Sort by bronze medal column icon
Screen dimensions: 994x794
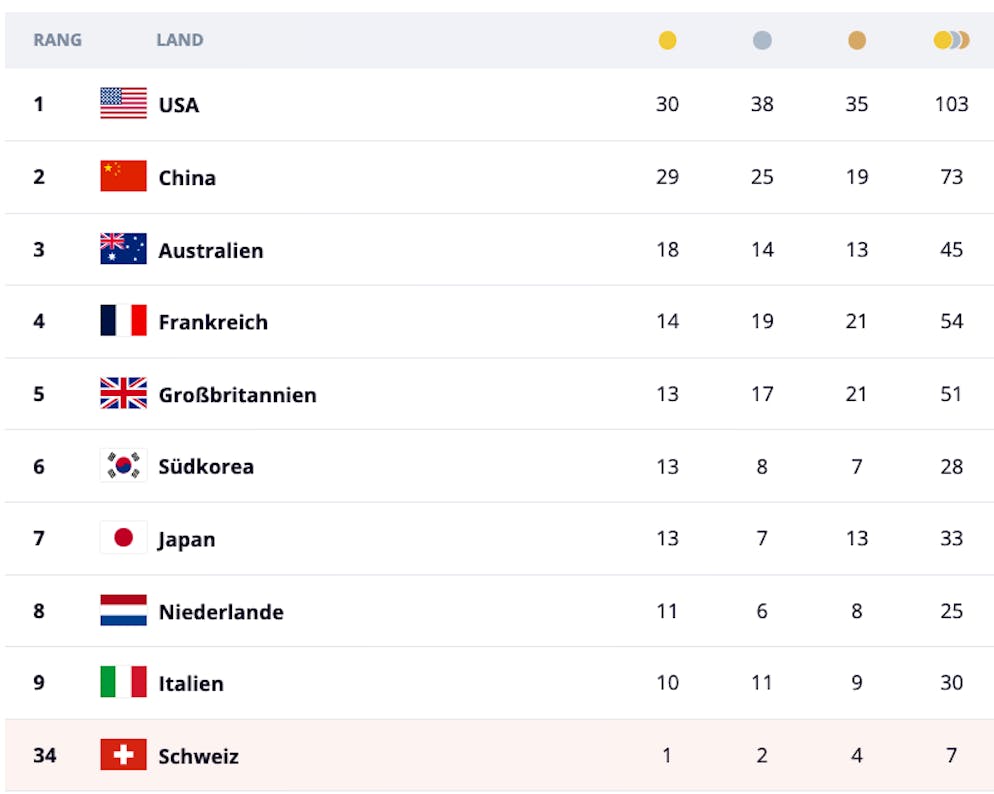(x=857, y=41)
